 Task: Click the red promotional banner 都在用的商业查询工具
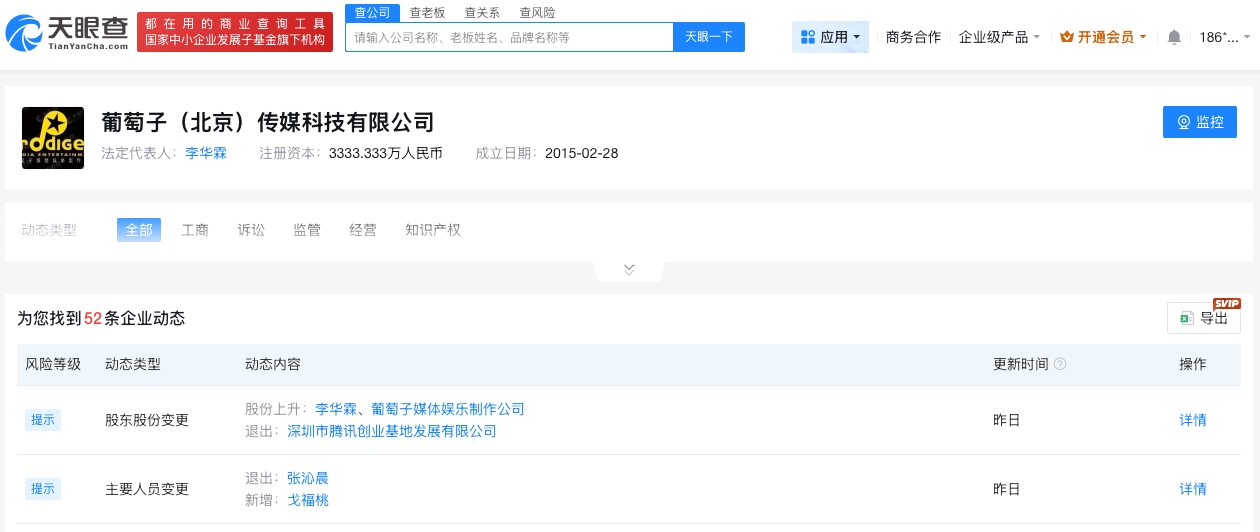pyautogui.click(x=235, y=32)
